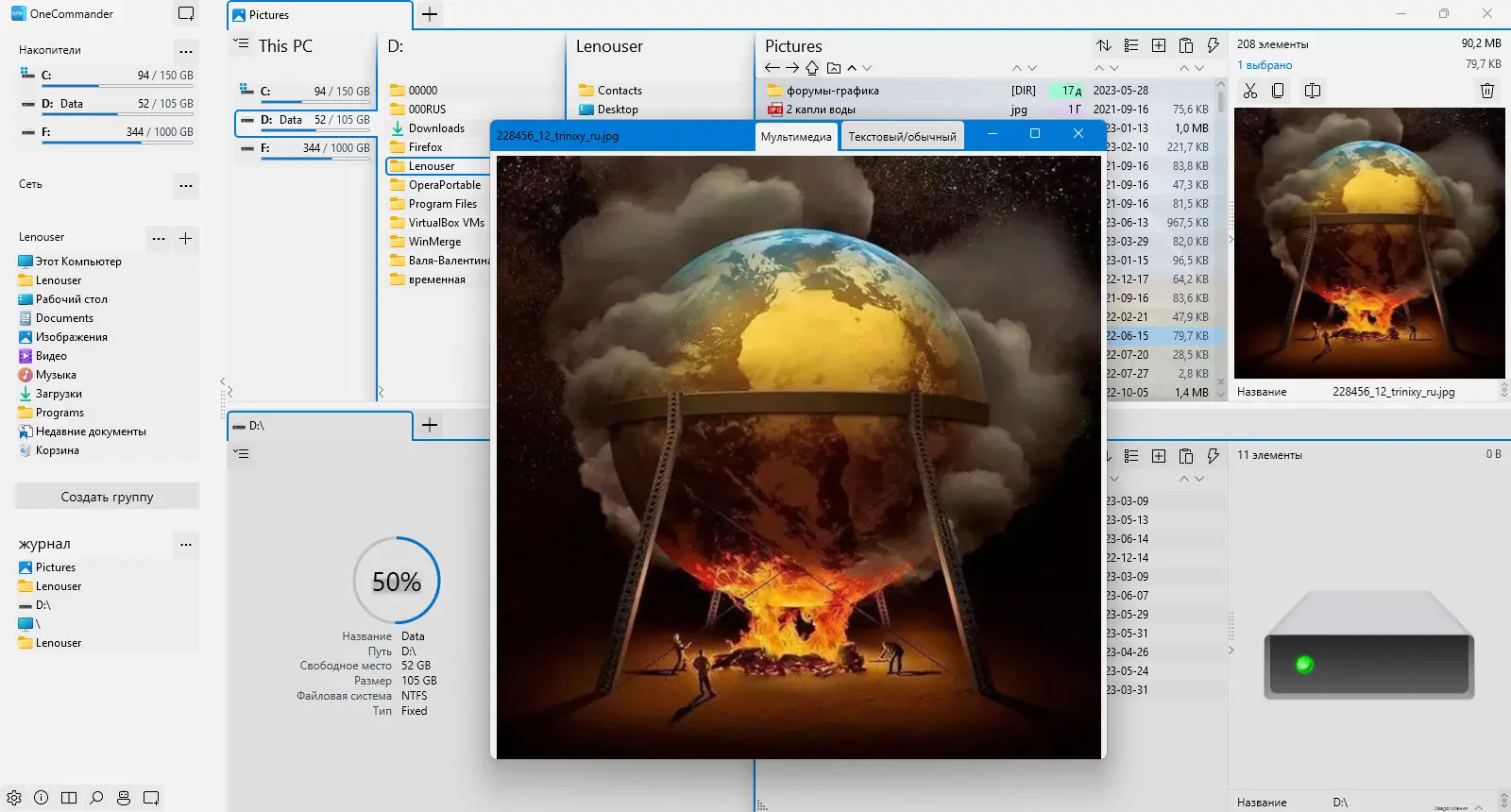Open Недавние документы in the sidebar

tap(91, 431)
